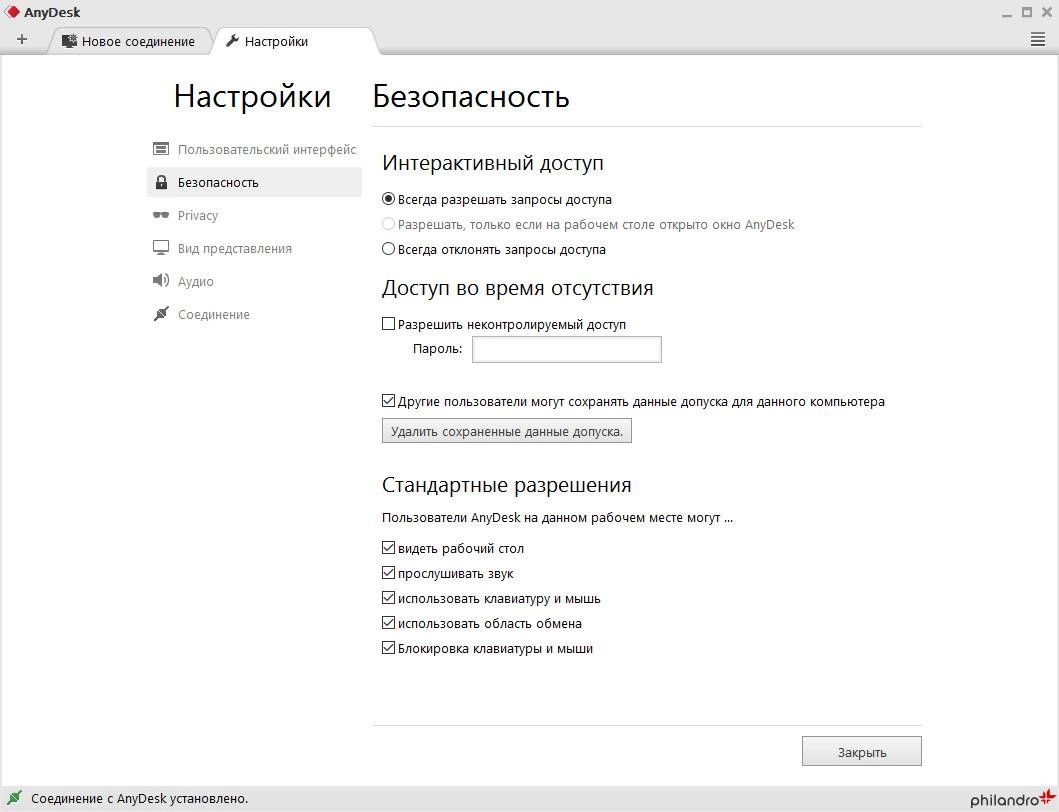The height and width of the screenshot is (812, 1059).
Task: Toggle видеть рабочий стол checkbox
Action: 388,548
